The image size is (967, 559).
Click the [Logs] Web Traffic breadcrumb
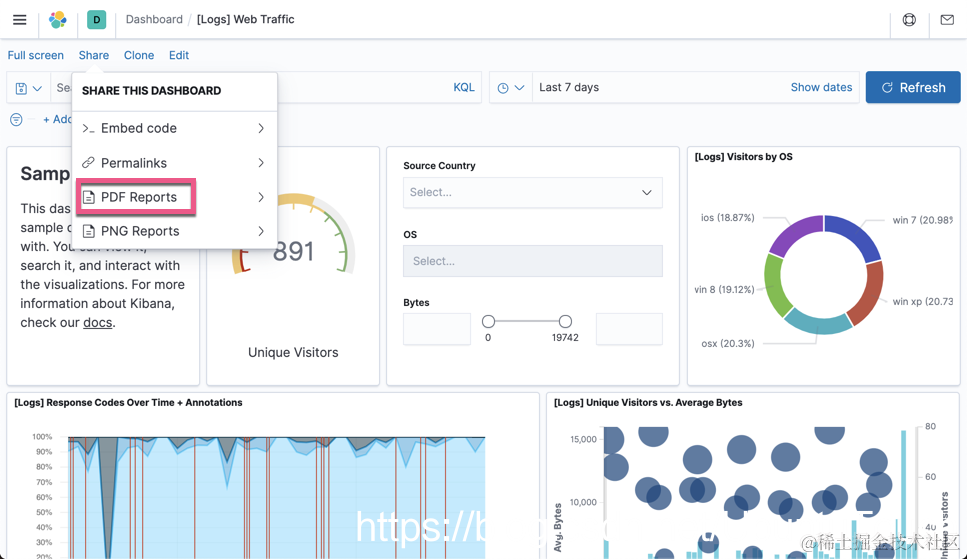point(245,19)
